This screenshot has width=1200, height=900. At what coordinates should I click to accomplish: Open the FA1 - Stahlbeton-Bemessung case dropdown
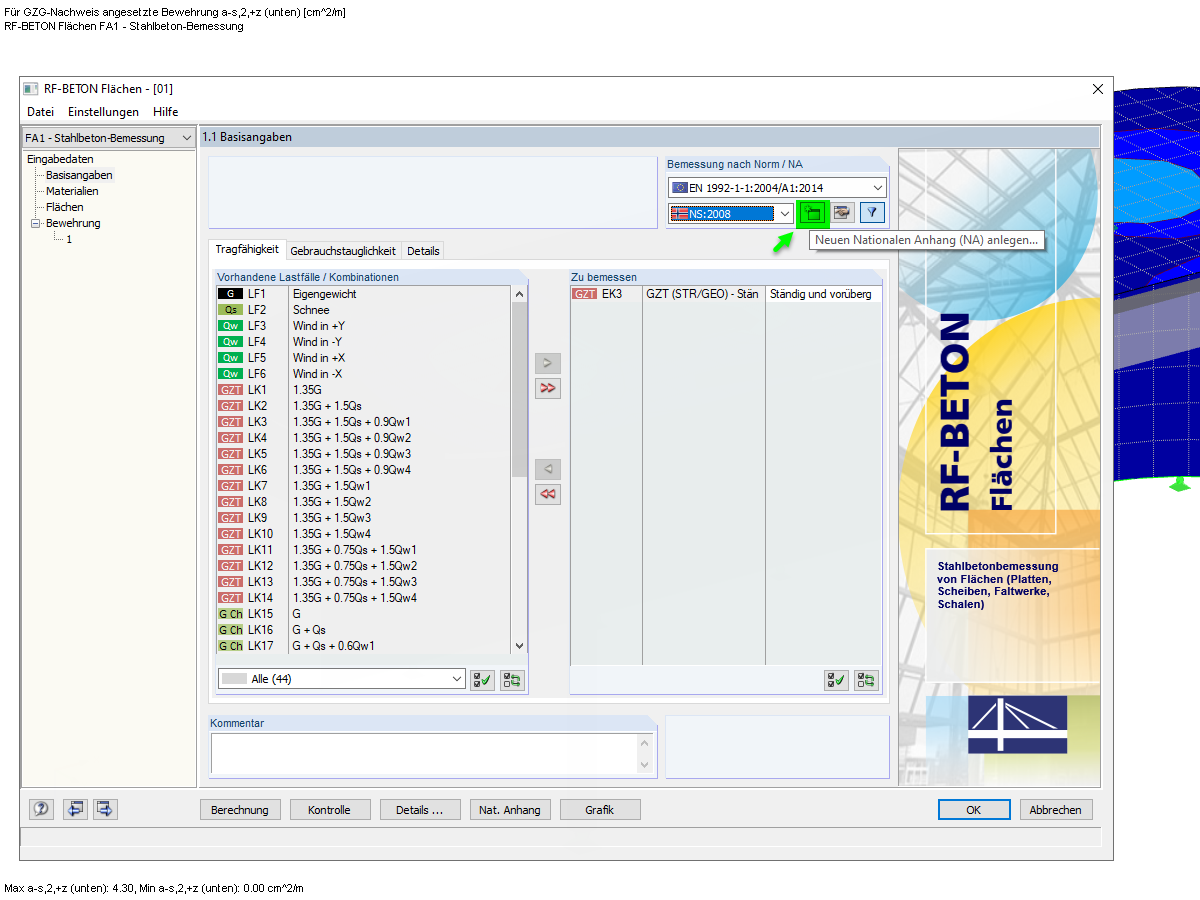click(109, 137)
